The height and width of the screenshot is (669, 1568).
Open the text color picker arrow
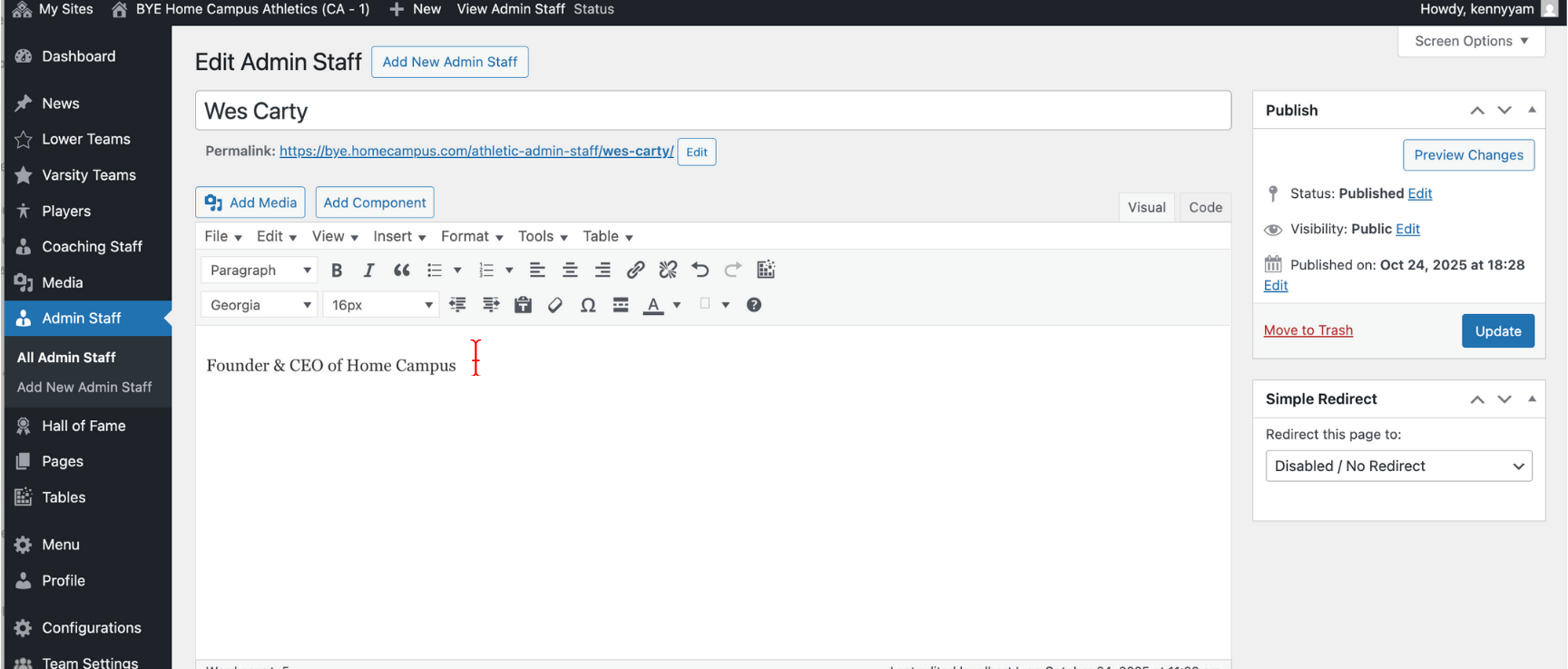[677, 306]
